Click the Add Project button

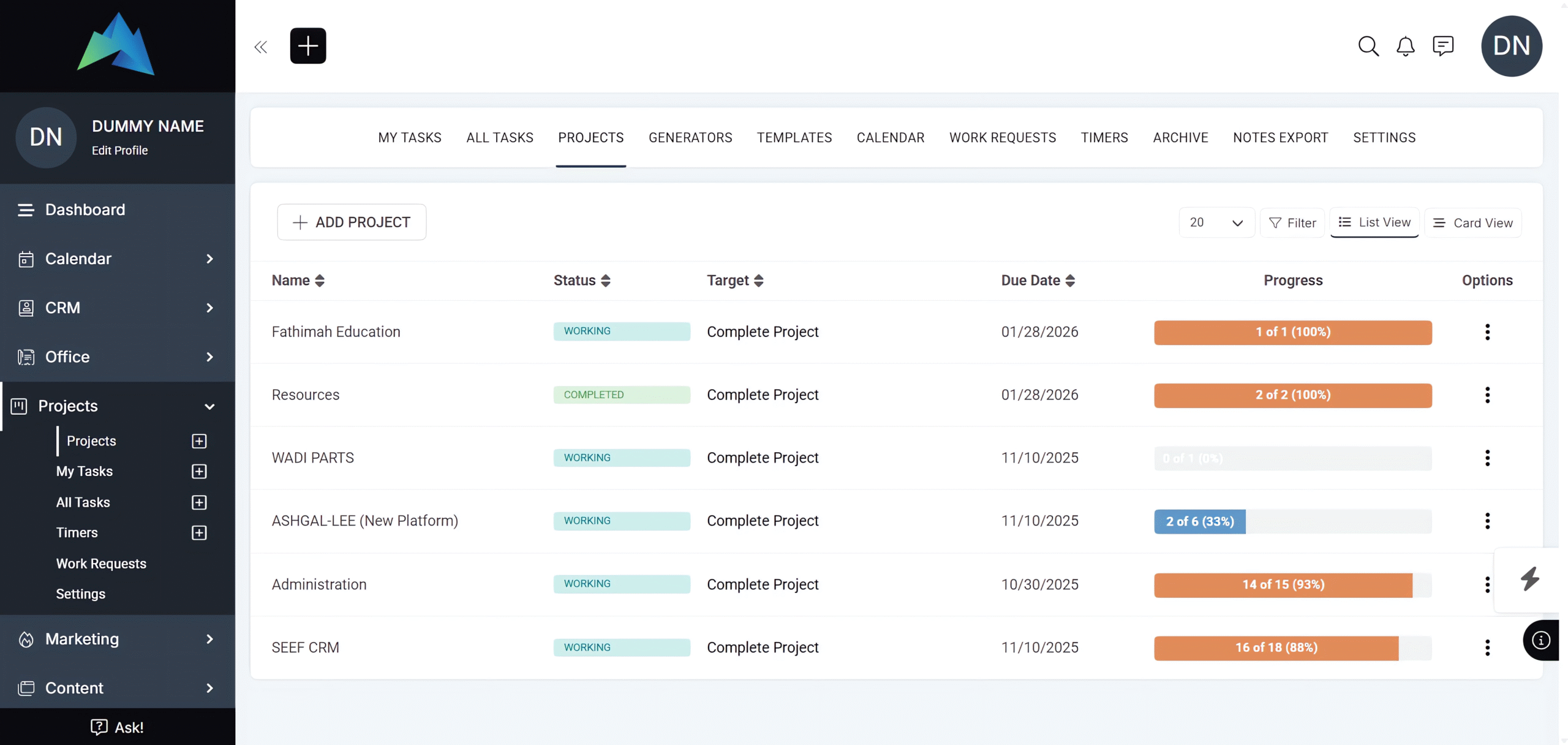tap(352, 222)
